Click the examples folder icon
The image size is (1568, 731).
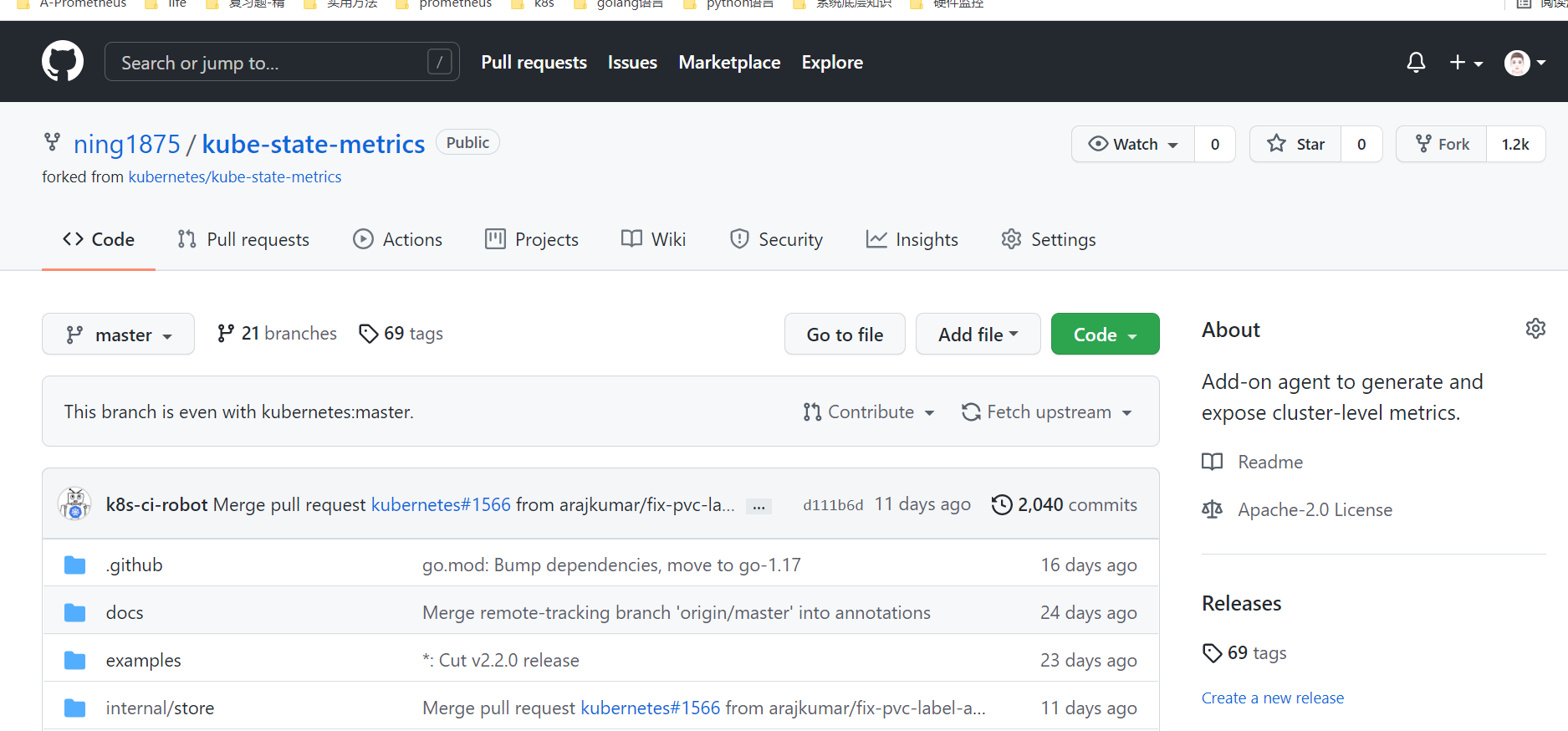tap(75, 661)
